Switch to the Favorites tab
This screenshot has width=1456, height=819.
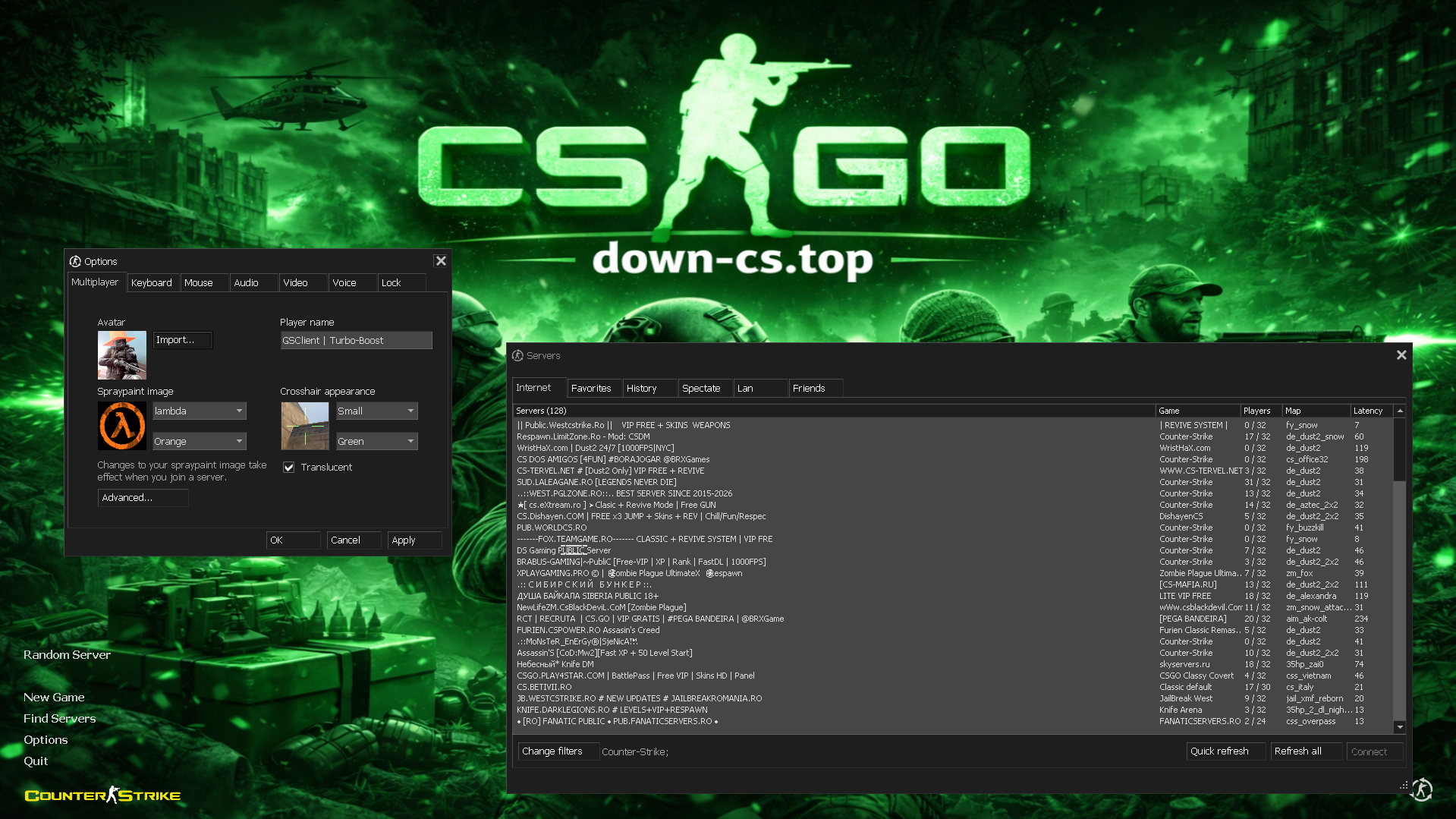[x=593, y=388]
